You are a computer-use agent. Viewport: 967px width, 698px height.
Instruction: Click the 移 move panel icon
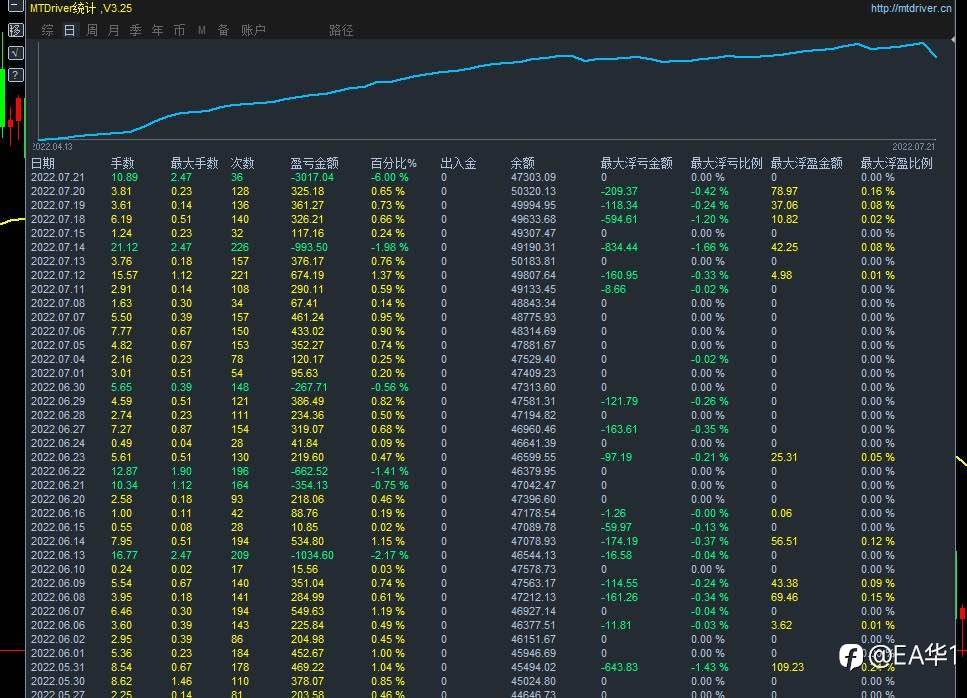[x=16, y=30]
